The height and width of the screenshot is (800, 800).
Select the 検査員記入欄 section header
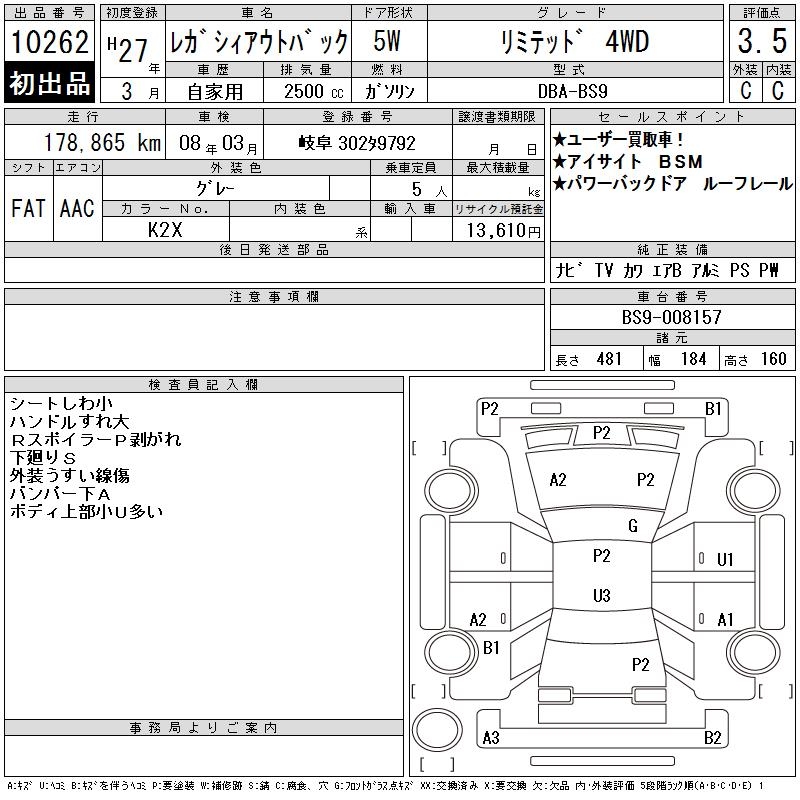point(203,385)
